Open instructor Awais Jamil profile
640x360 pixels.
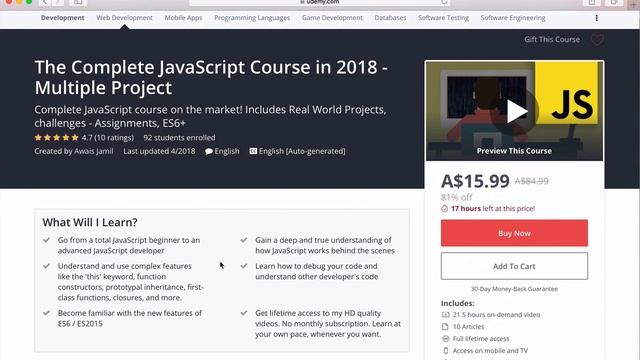tap(93, 151)
